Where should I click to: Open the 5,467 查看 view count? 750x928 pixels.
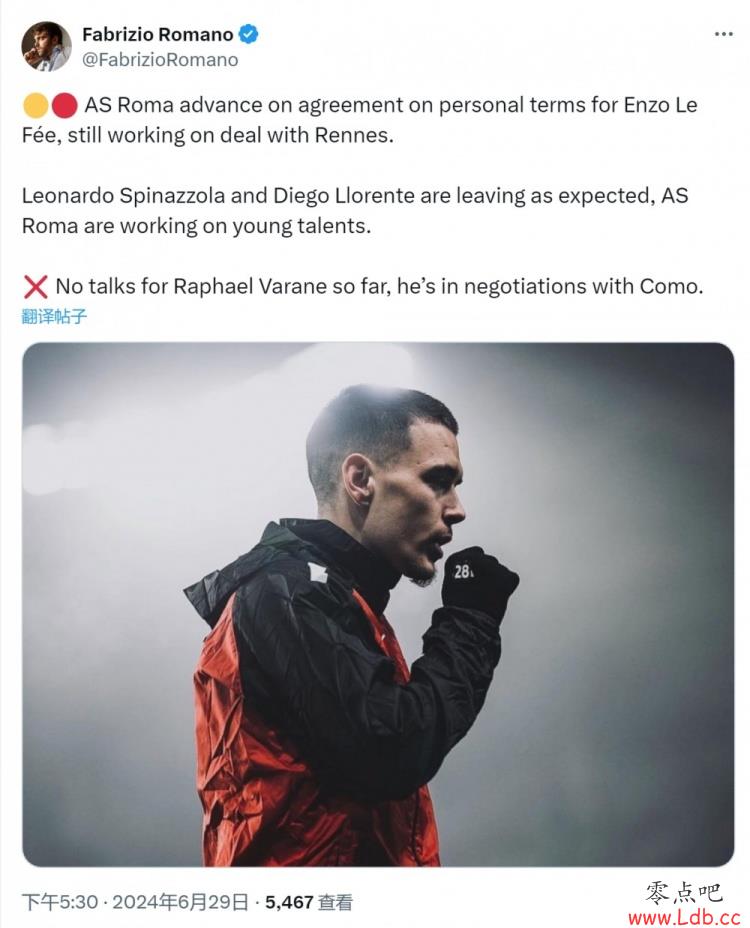(308, 902)
